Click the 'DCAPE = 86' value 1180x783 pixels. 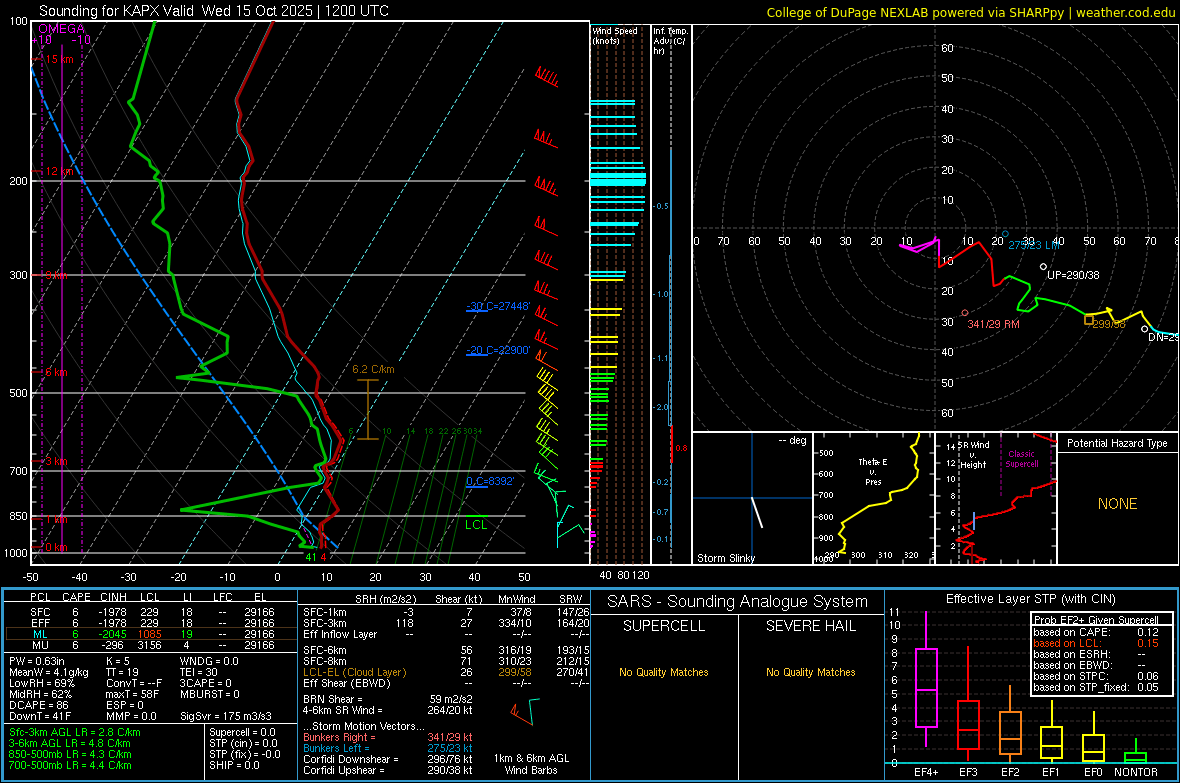(x=38, y=705)
